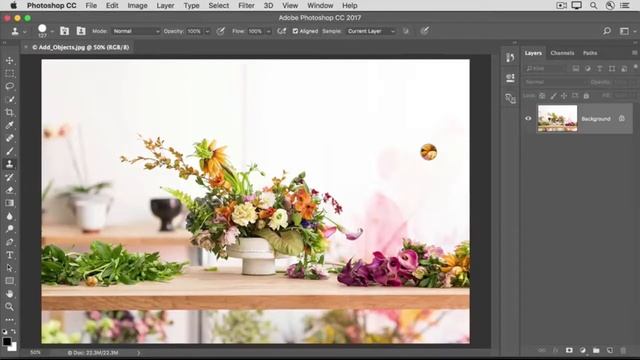640x360 pixels.
Task: Toggle pressure for size button
Action: [x=424, y=31]
